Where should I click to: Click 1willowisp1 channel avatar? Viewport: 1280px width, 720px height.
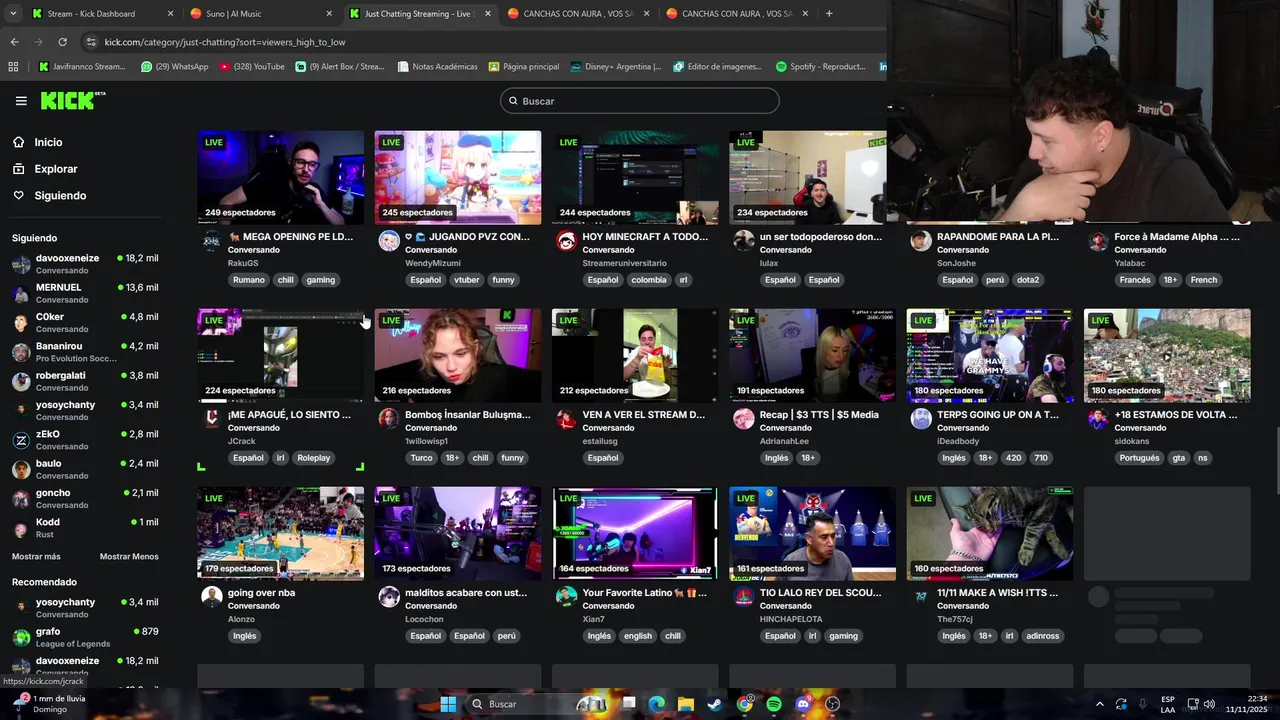[389, 419]
